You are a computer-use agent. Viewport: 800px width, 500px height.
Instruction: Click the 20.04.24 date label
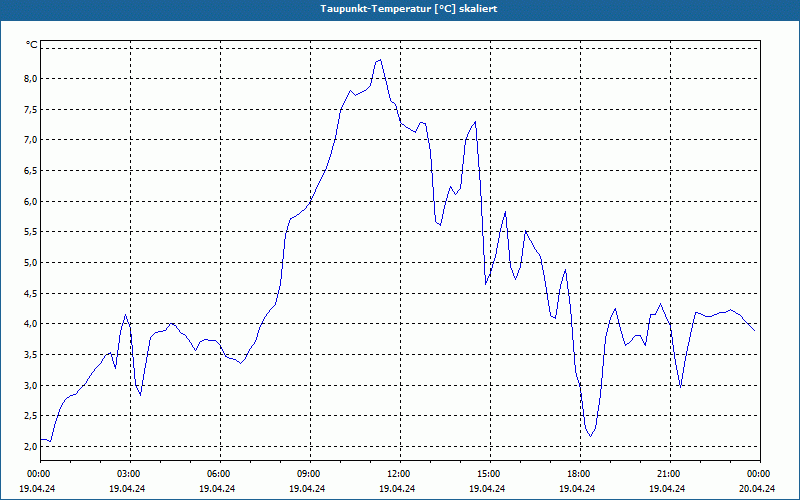(x=757, y=488)
